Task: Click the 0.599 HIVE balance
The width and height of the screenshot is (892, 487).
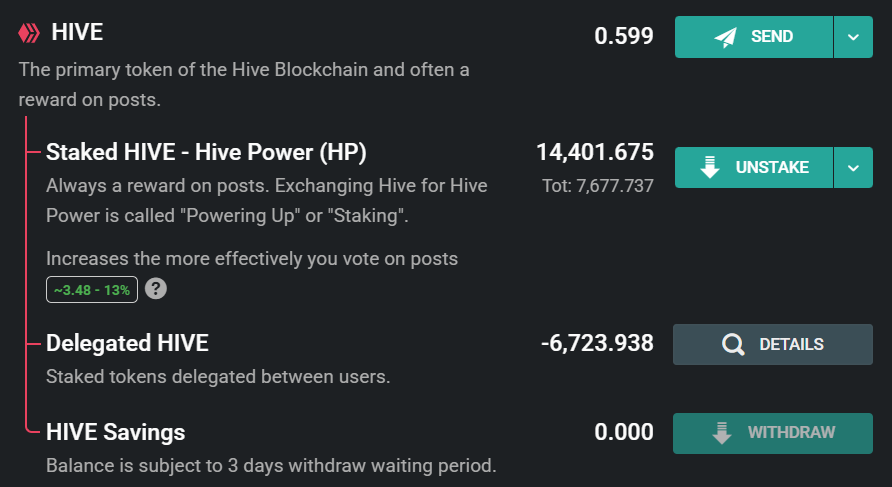Action: click(623, 37)
